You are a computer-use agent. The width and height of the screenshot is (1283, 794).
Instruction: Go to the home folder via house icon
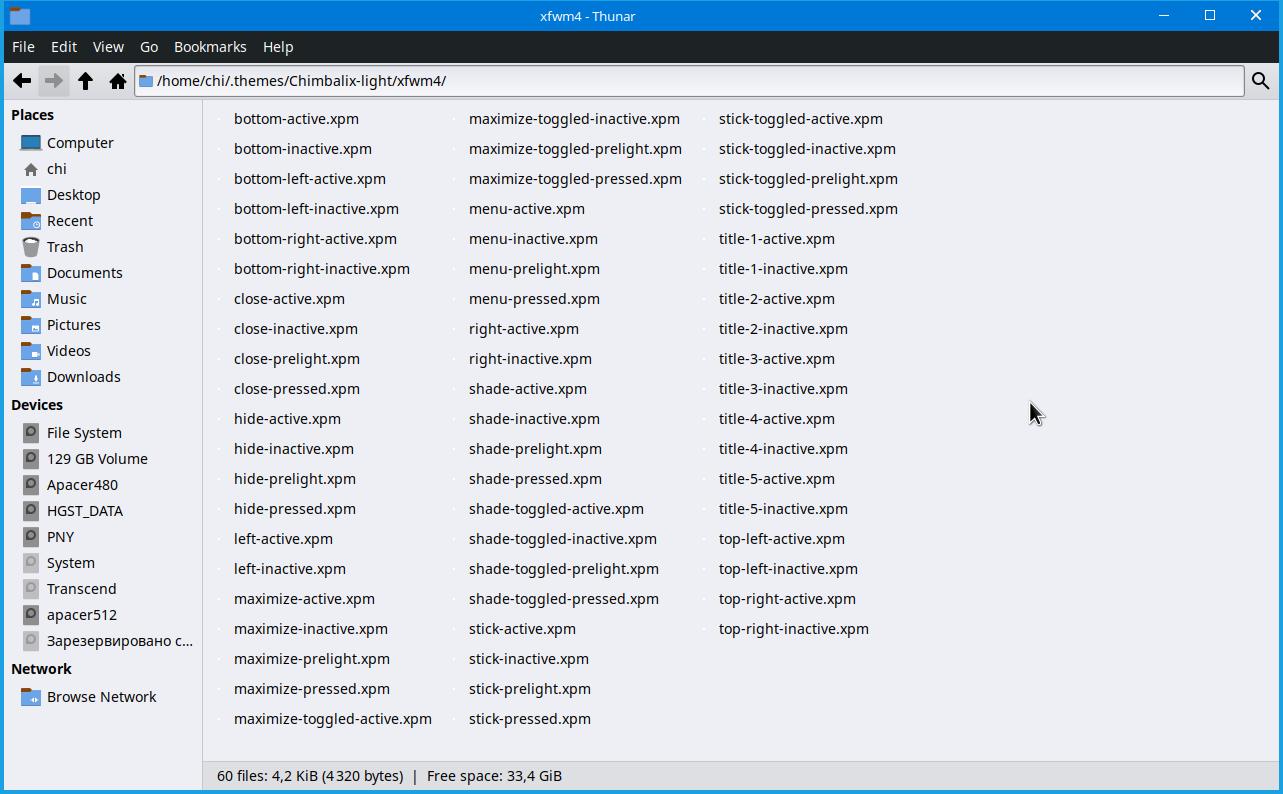(x=118, y=81)
